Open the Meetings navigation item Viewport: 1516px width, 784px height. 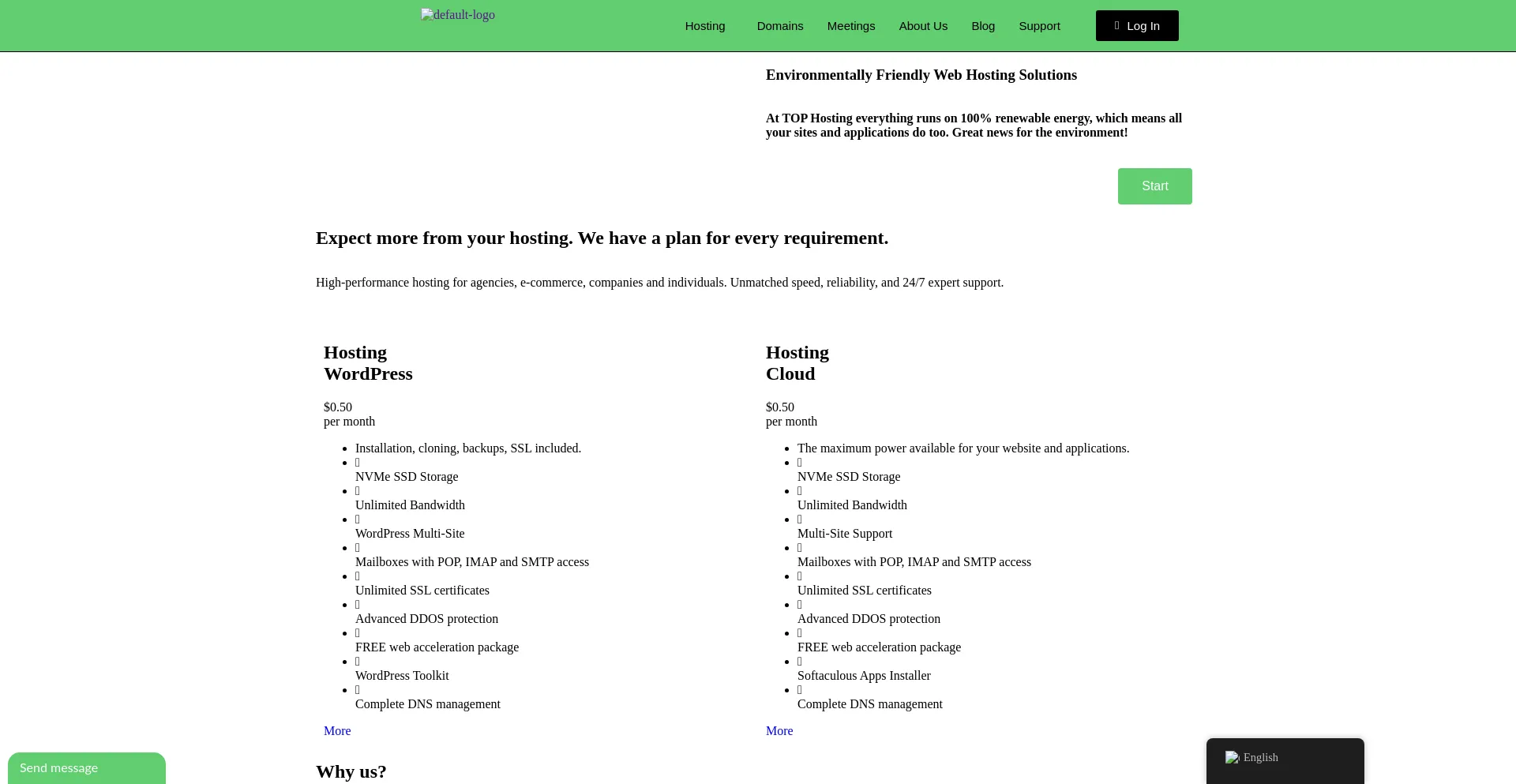(851, 26)
